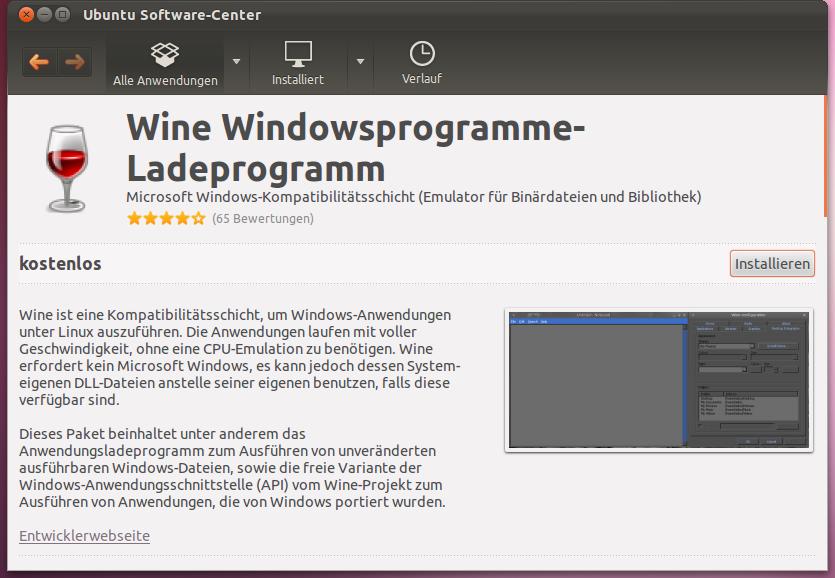Click the Wine Windowsprogramme-Ladeprogramm title
The image size is (835, 578).
tap(356, 148)
